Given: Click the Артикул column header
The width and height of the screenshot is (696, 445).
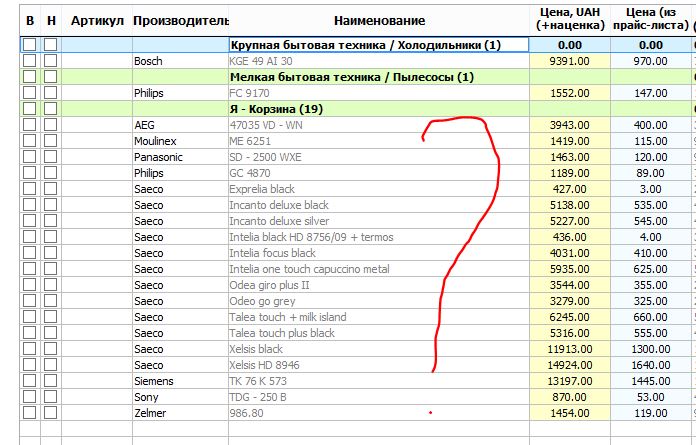Looking at the screenshot, I should 97,20.
